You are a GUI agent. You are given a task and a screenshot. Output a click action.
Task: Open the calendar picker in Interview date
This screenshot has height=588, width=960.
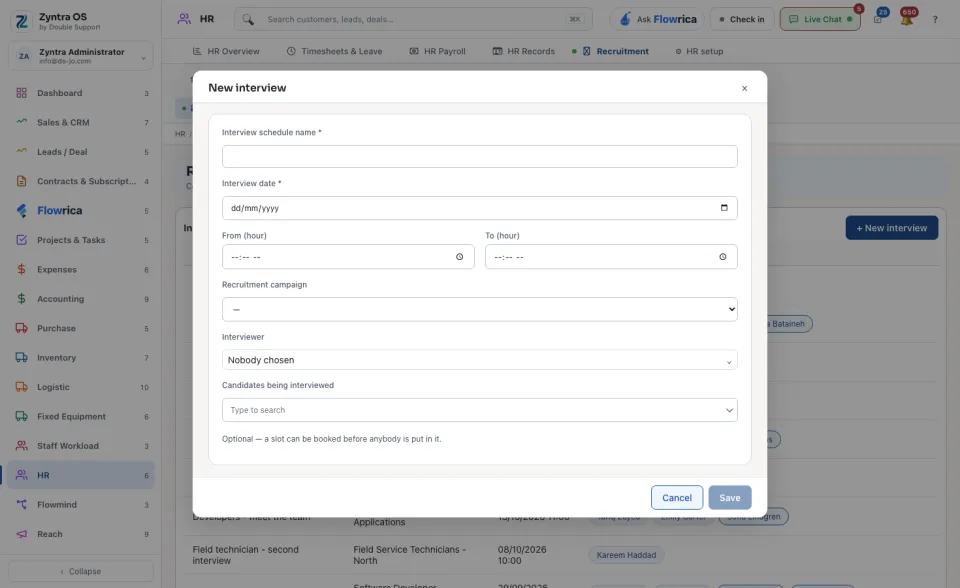pyautogui.click(x=724, y=208)
